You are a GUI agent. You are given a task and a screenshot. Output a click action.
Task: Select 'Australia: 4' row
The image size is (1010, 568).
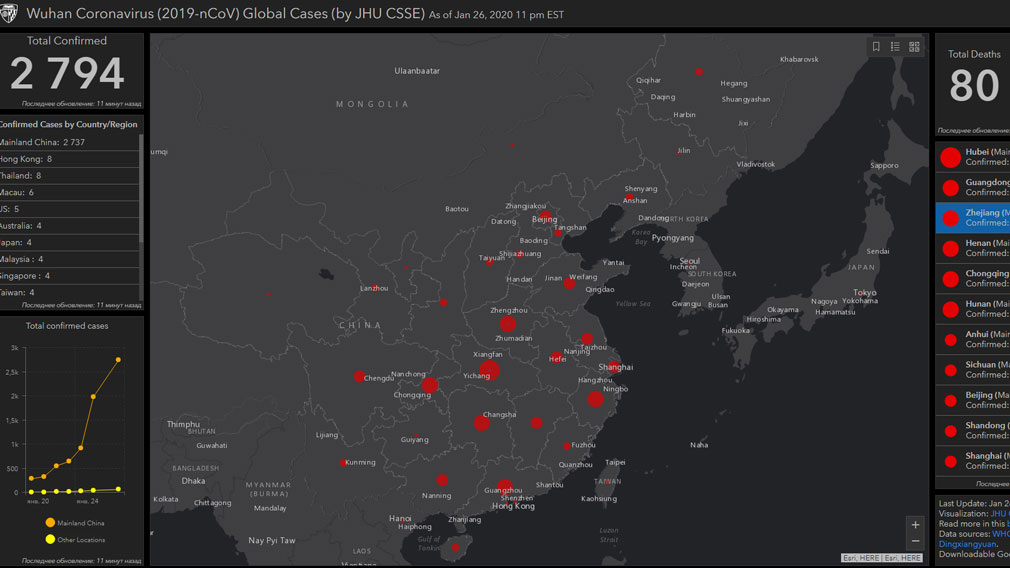pos(69,226)
